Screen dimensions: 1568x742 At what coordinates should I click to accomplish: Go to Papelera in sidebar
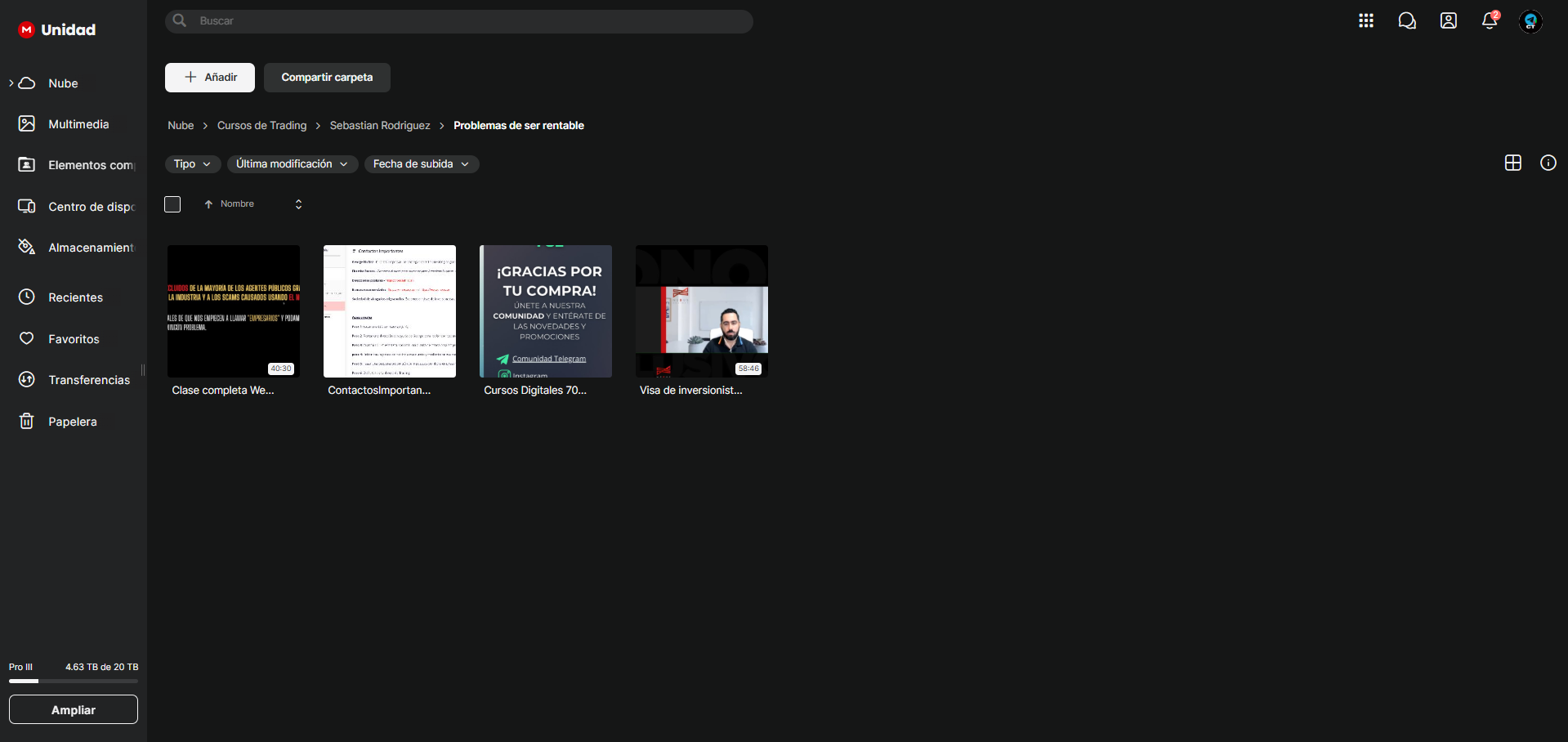(x=72, y=422)
